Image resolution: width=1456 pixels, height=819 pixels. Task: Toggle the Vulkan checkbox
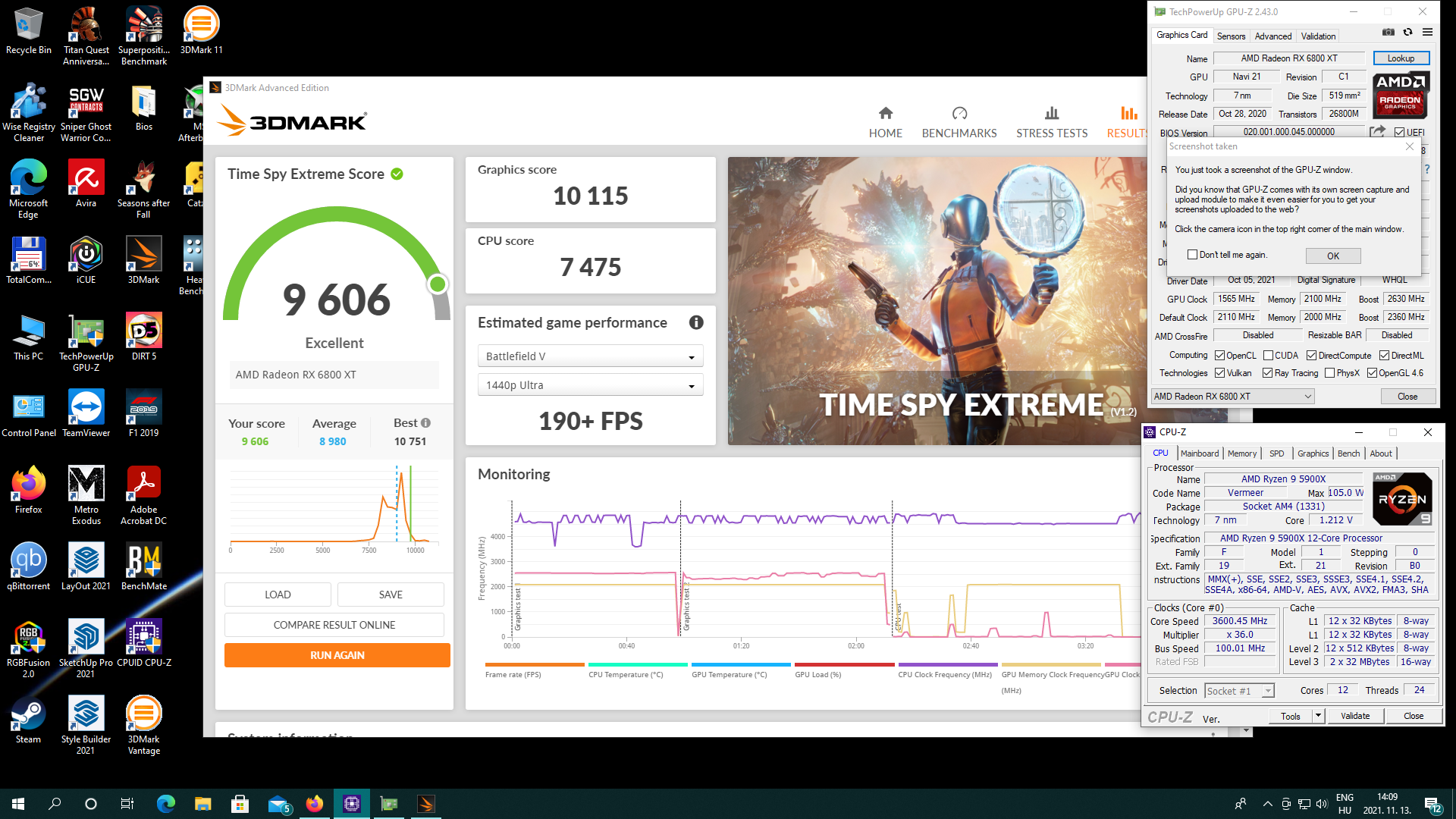pos(1219,372)
